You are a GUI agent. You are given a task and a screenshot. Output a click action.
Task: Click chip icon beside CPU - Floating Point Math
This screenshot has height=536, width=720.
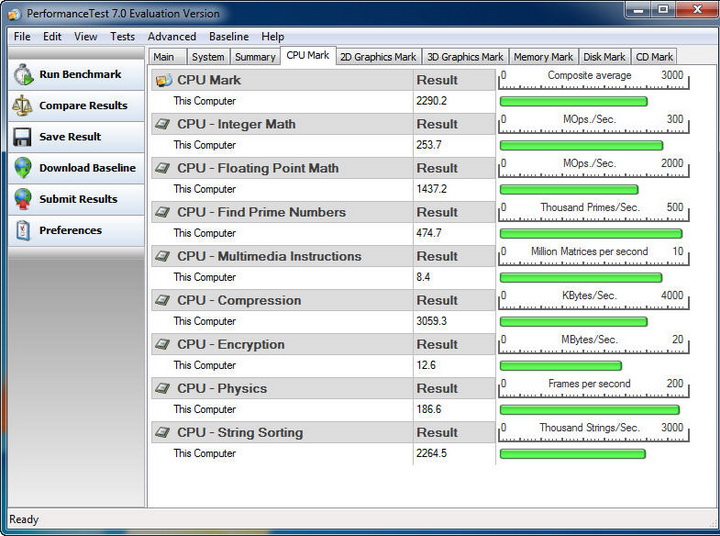(163, 168)
